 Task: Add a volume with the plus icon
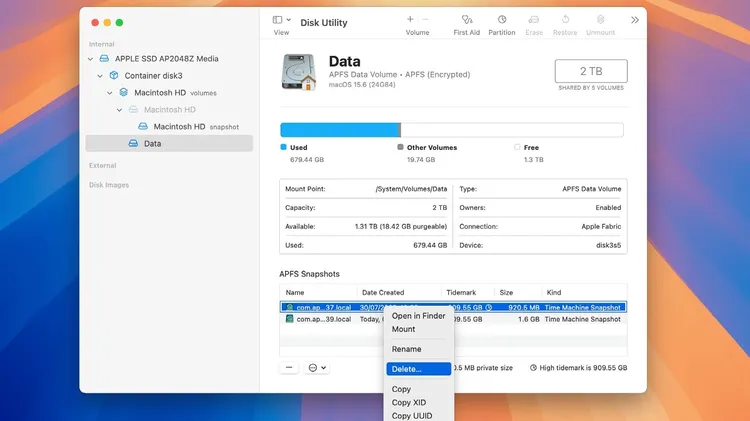pyautogui.click(x=410, y=20)
